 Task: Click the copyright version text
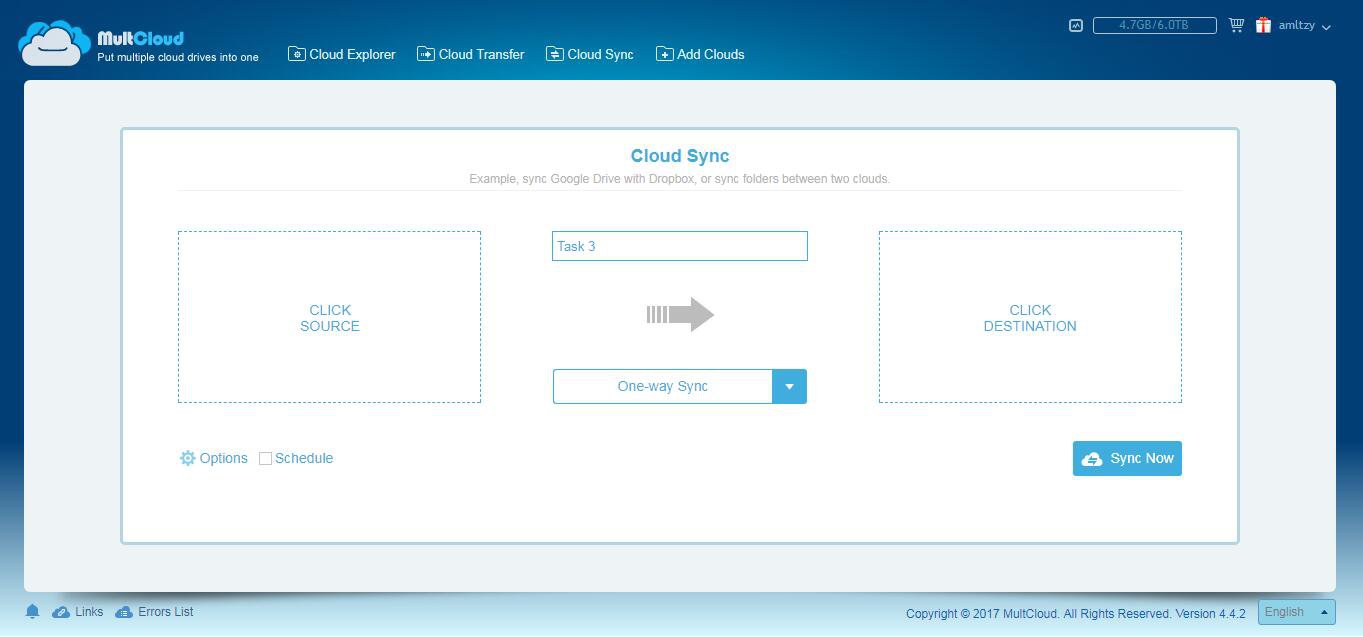pyautogui.click(x=1076, y=614)
